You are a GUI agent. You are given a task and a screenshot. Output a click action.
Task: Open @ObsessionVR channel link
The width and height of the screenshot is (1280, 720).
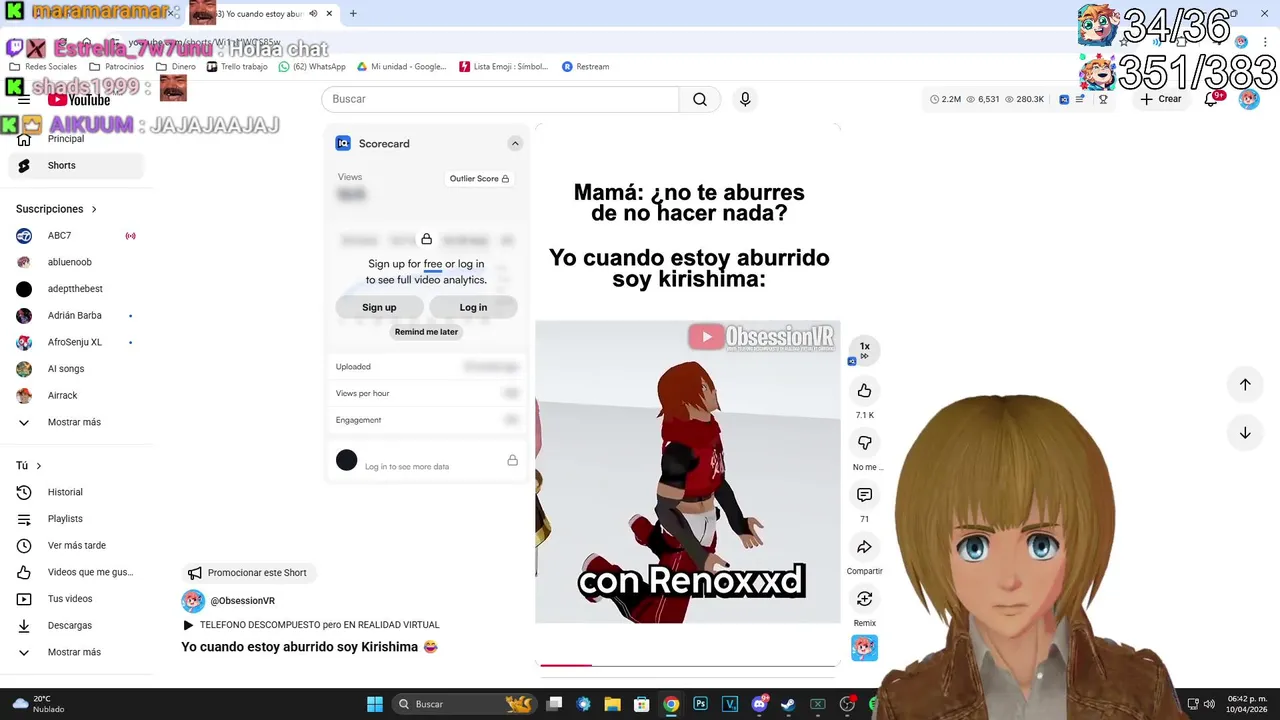click(x=242, y=601)
